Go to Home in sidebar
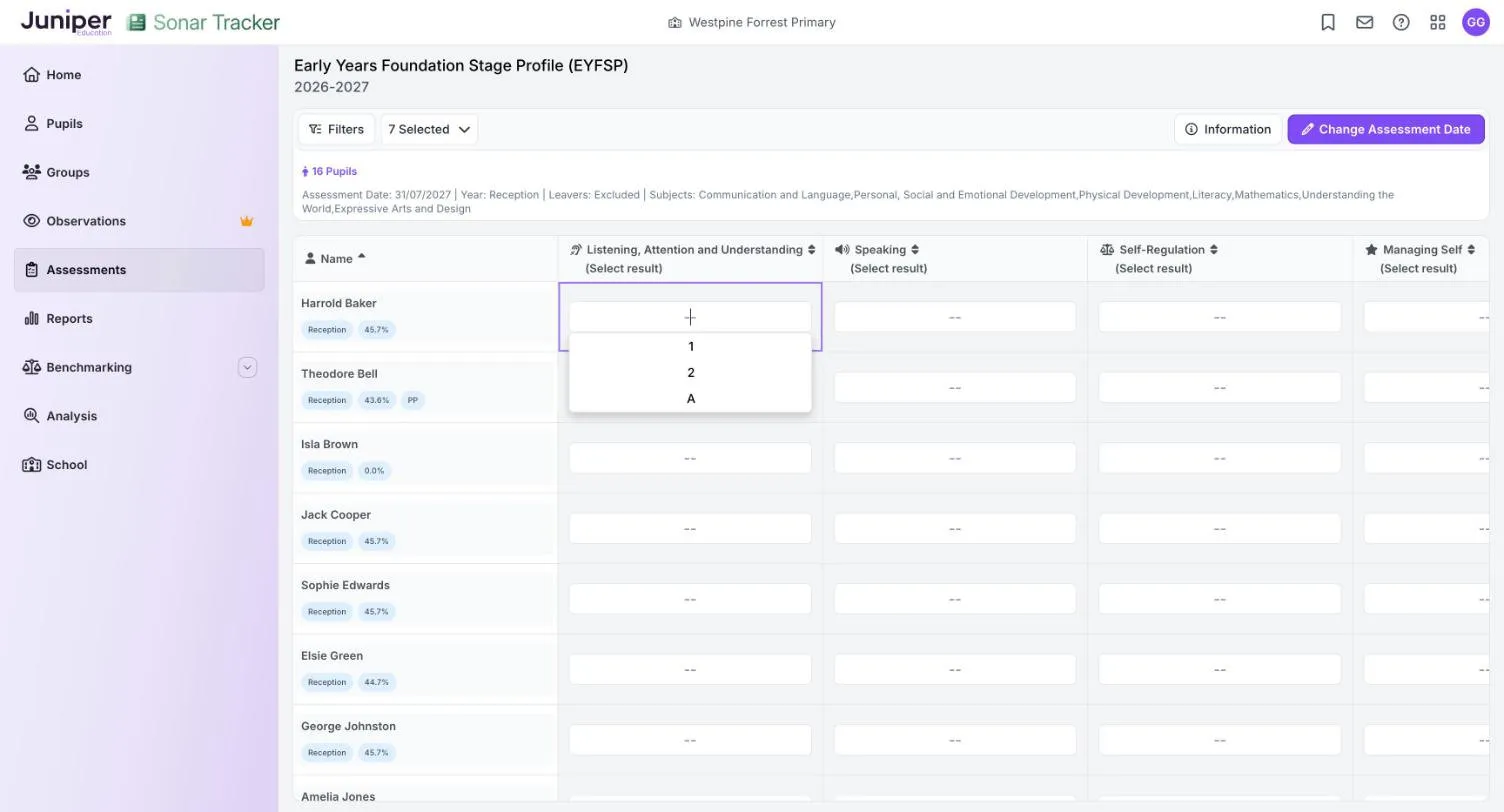Screen dimensions: 1504x812 pos(139,75)
